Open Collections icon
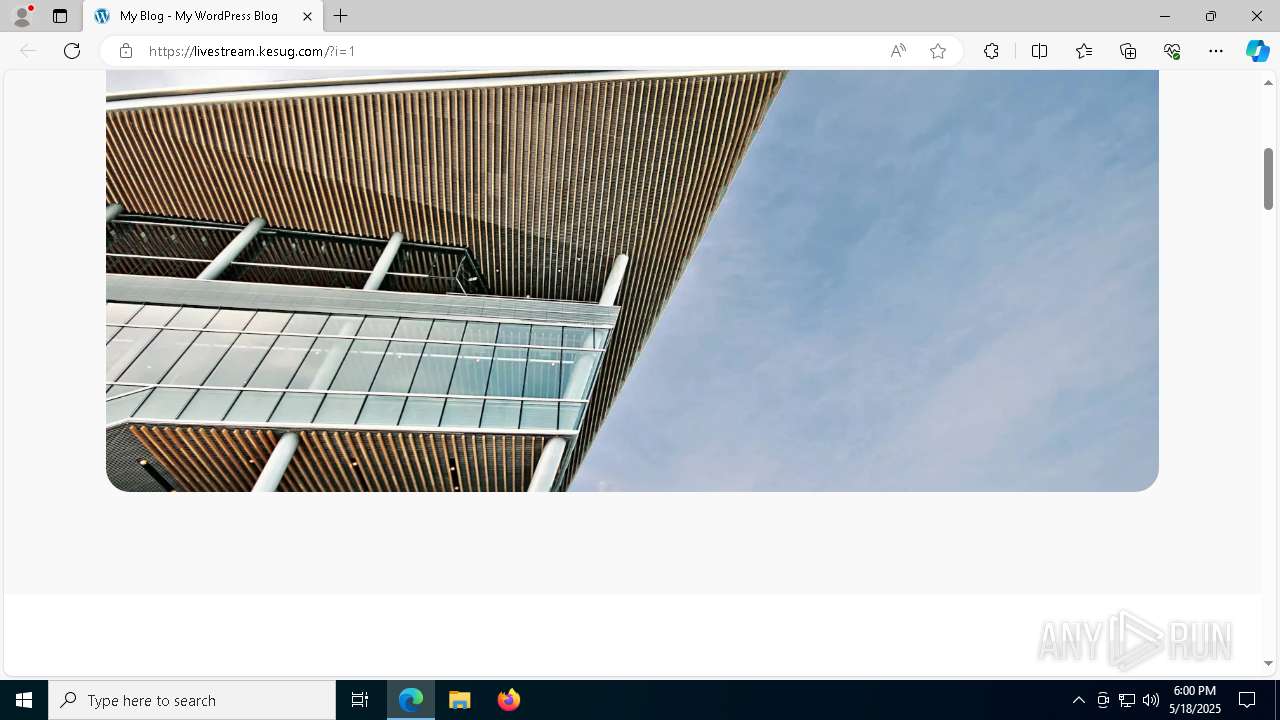1280x720 pixels. click(1128, 51)
